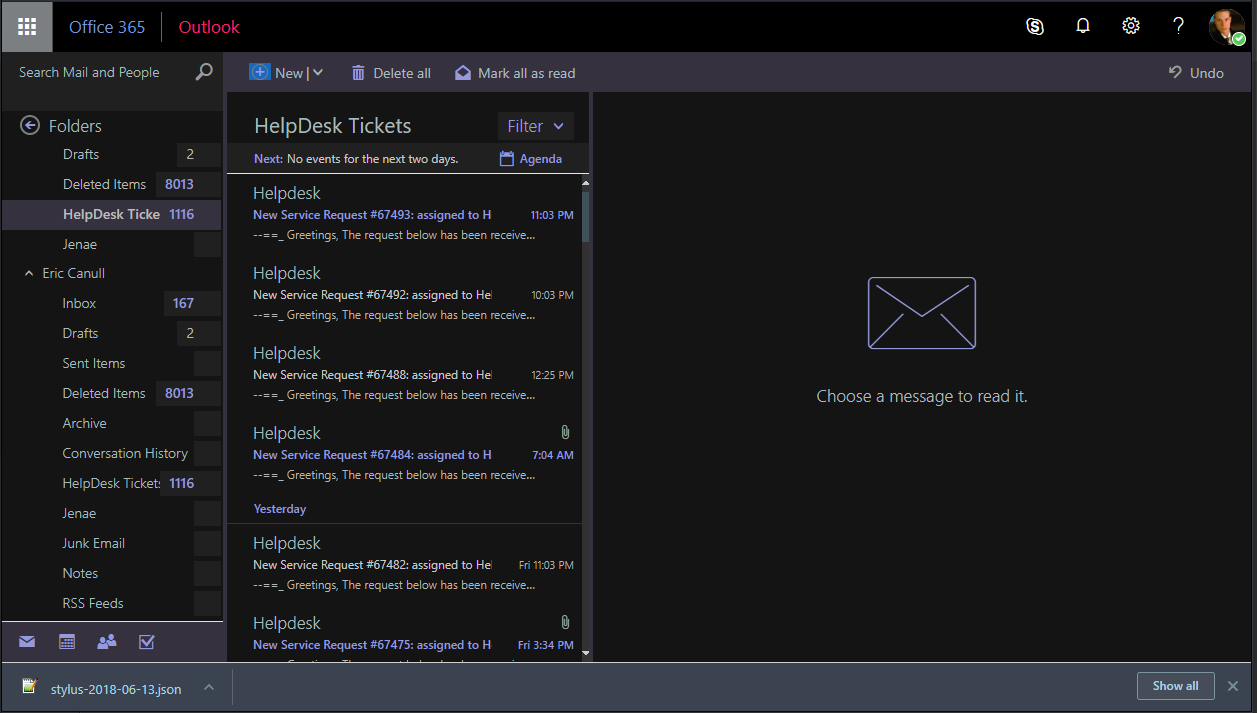Open the Office 365 app launcher grid

coord(26,26)
